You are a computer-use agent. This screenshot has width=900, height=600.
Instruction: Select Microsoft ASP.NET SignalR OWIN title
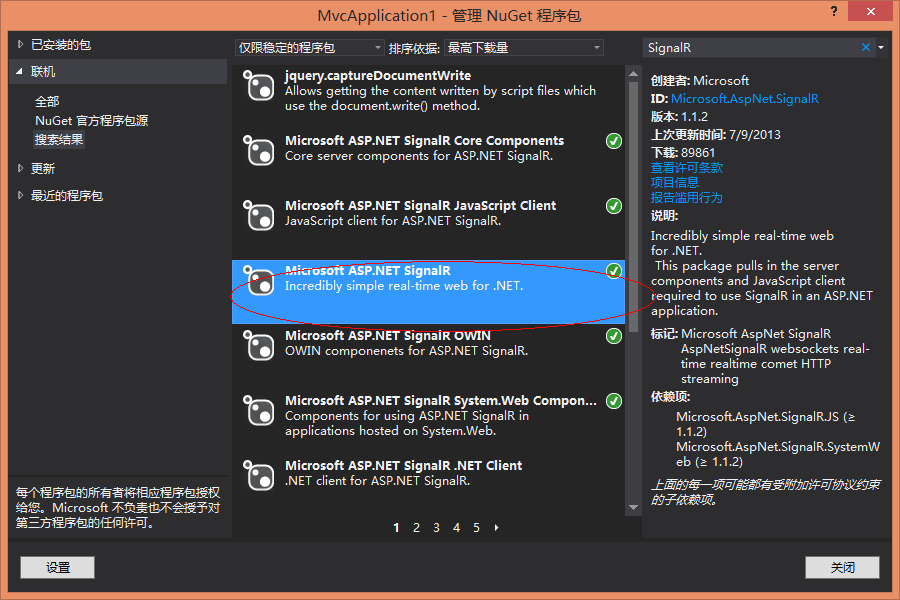click(388, 335)
